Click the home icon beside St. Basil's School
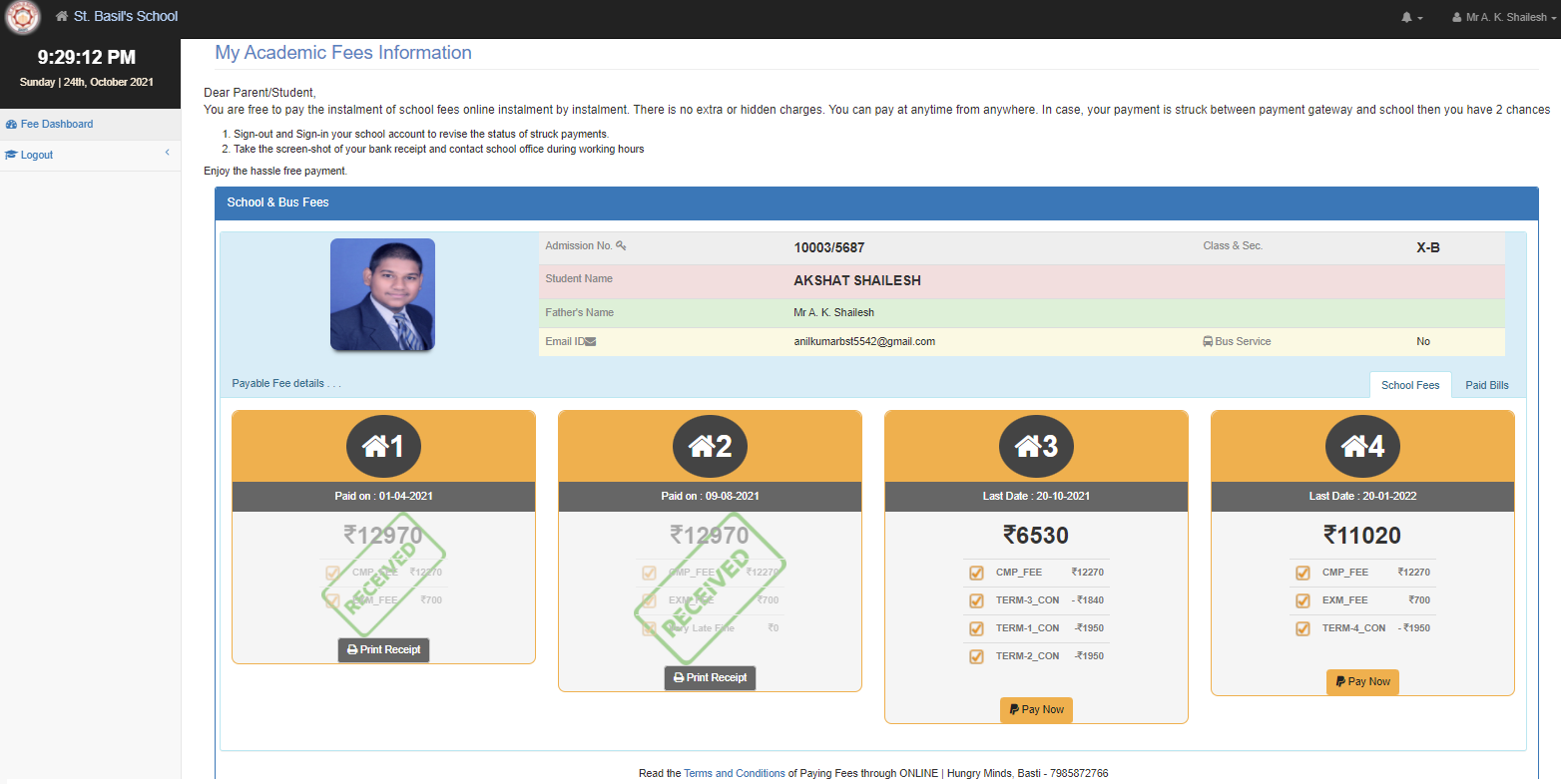The image size is (1561, 784). (x=62, y=17)
